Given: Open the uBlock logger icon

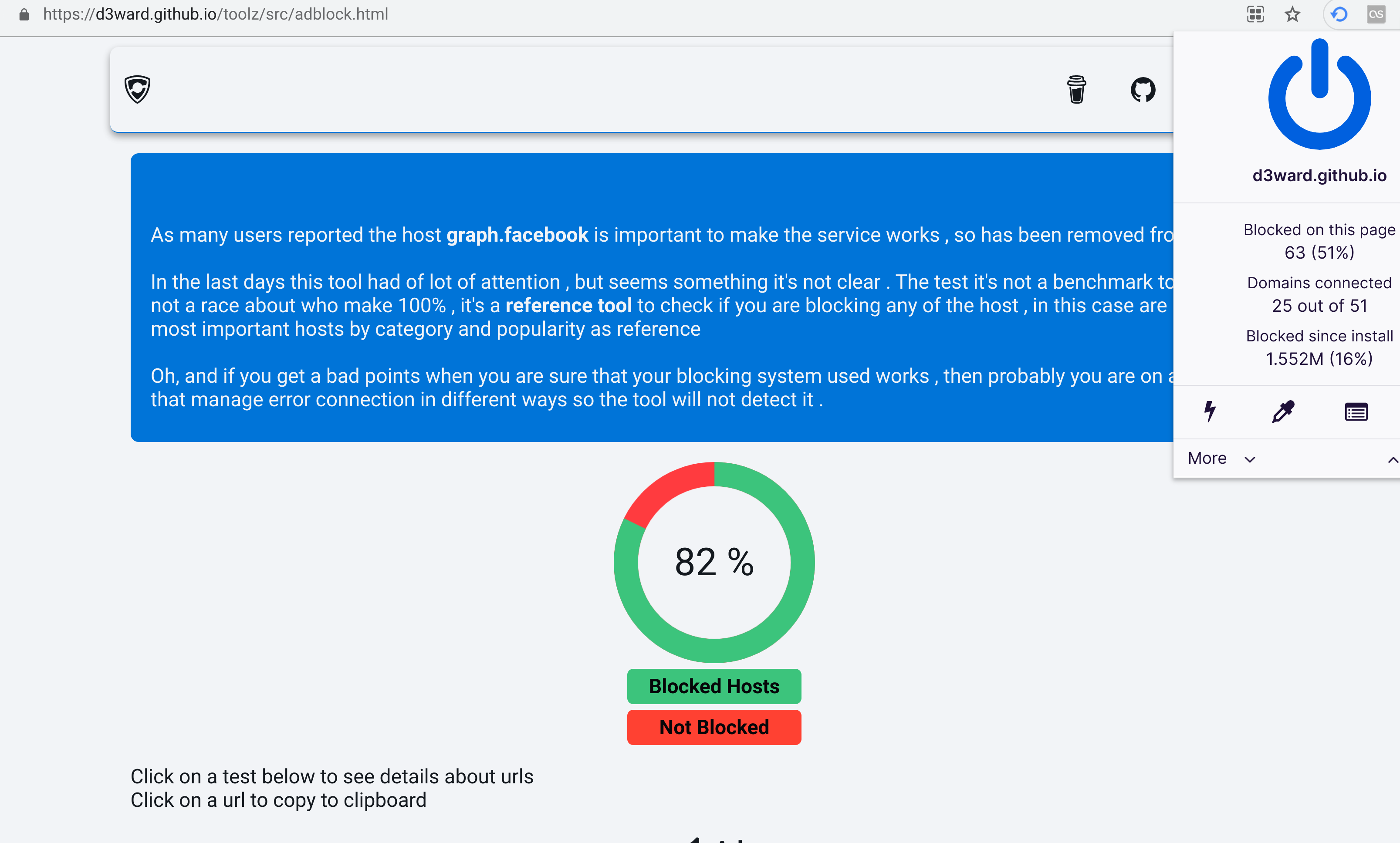Looking at the screenshot, I should [1356, 412].
